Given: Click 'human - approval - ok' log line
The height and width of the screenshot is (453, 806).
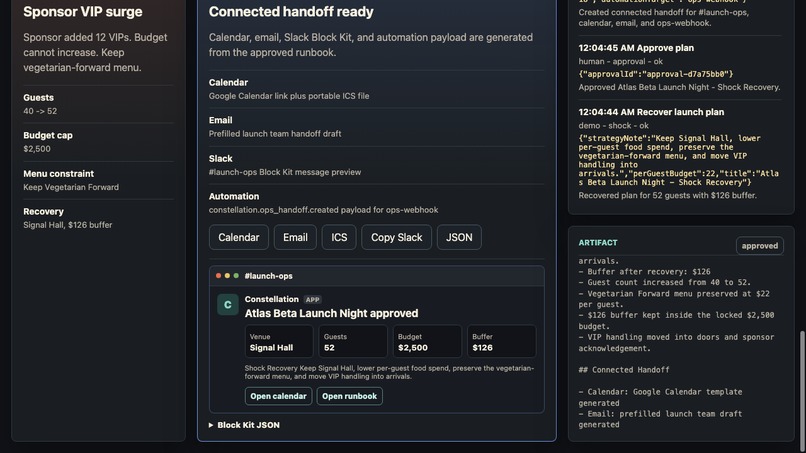Looking at the screenshot, I should [620, 61].
